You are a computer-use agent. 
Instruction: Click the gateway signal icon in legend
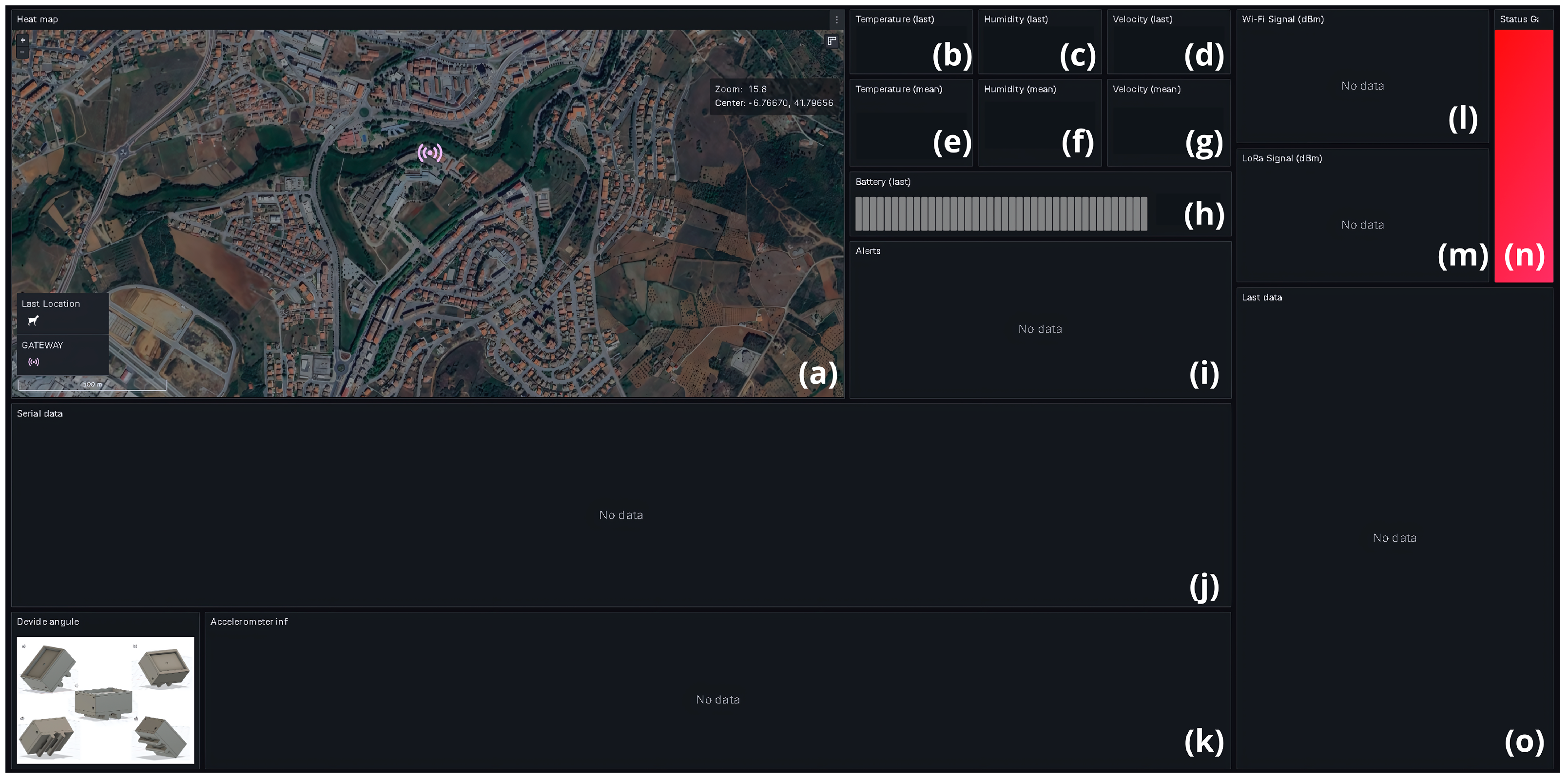pyautogui.click(x=34, y=362)
